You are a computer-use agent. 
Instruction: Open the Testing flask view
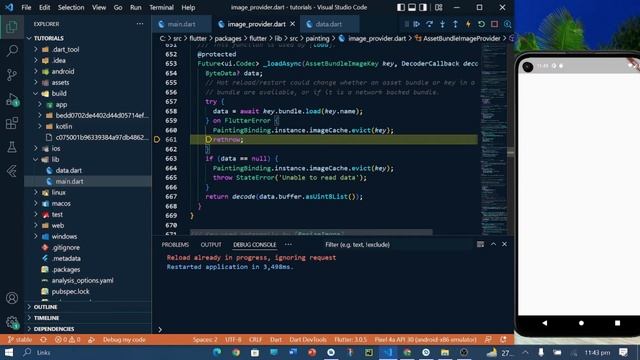pos(12,147)
